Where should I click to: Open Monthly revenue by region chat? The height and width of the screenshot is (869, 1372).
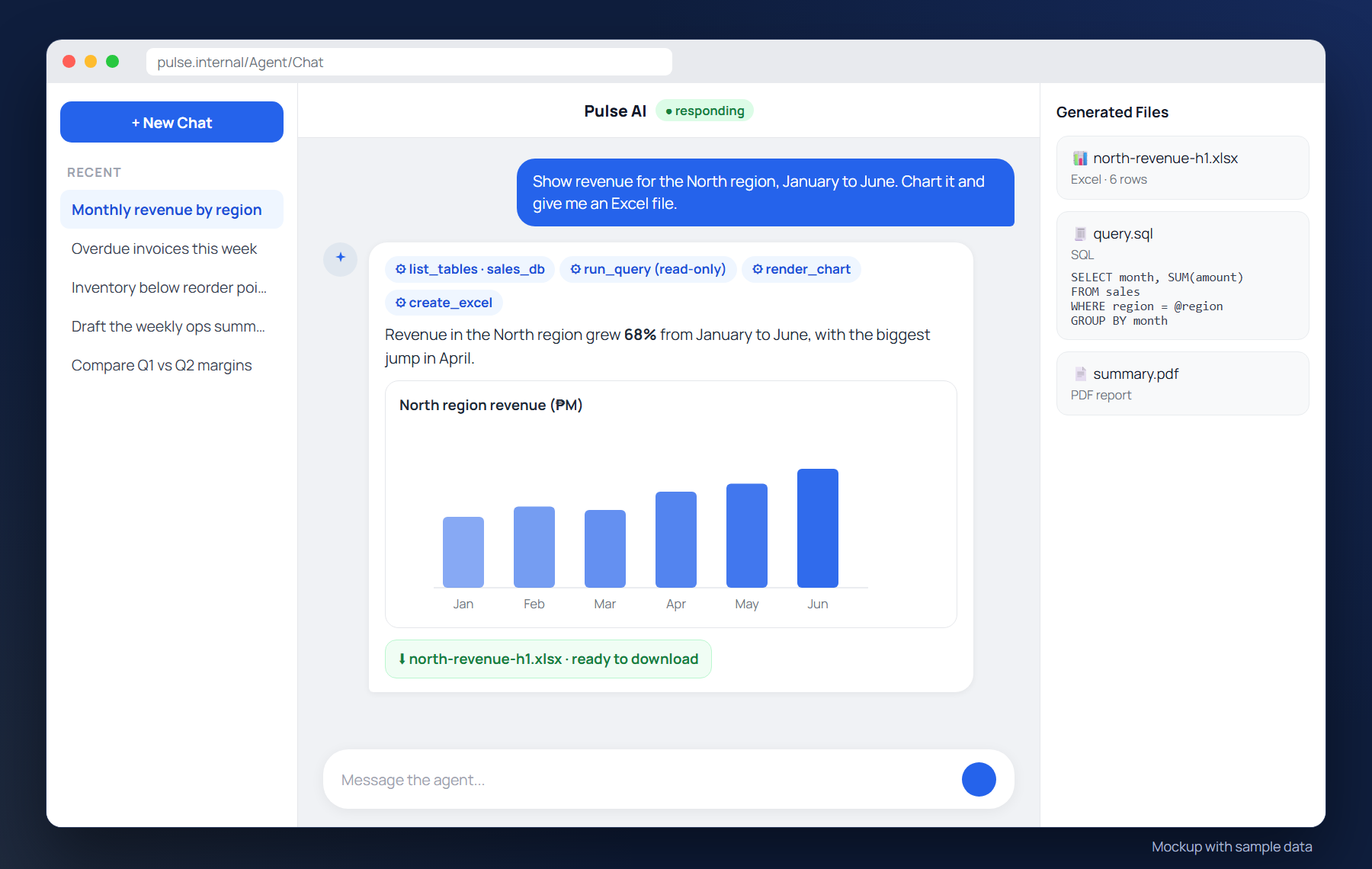(171, 210)
